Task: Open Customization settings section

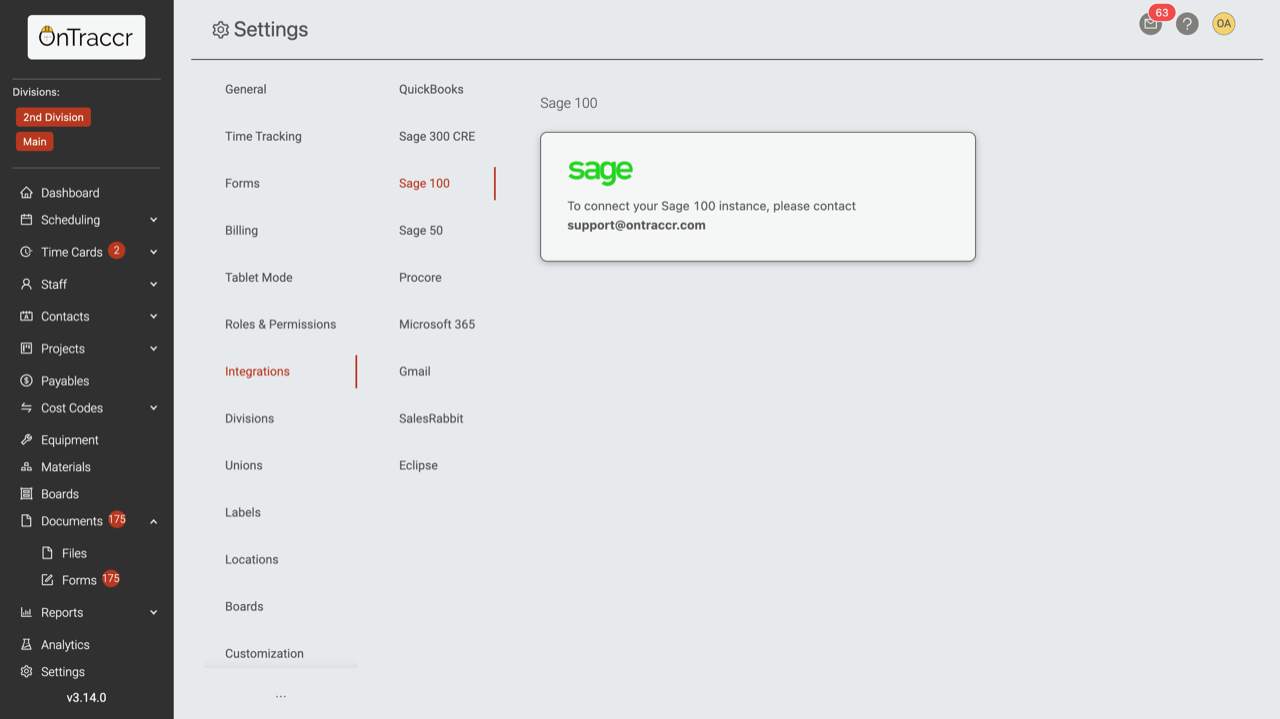Action: (x=264, y=653)
